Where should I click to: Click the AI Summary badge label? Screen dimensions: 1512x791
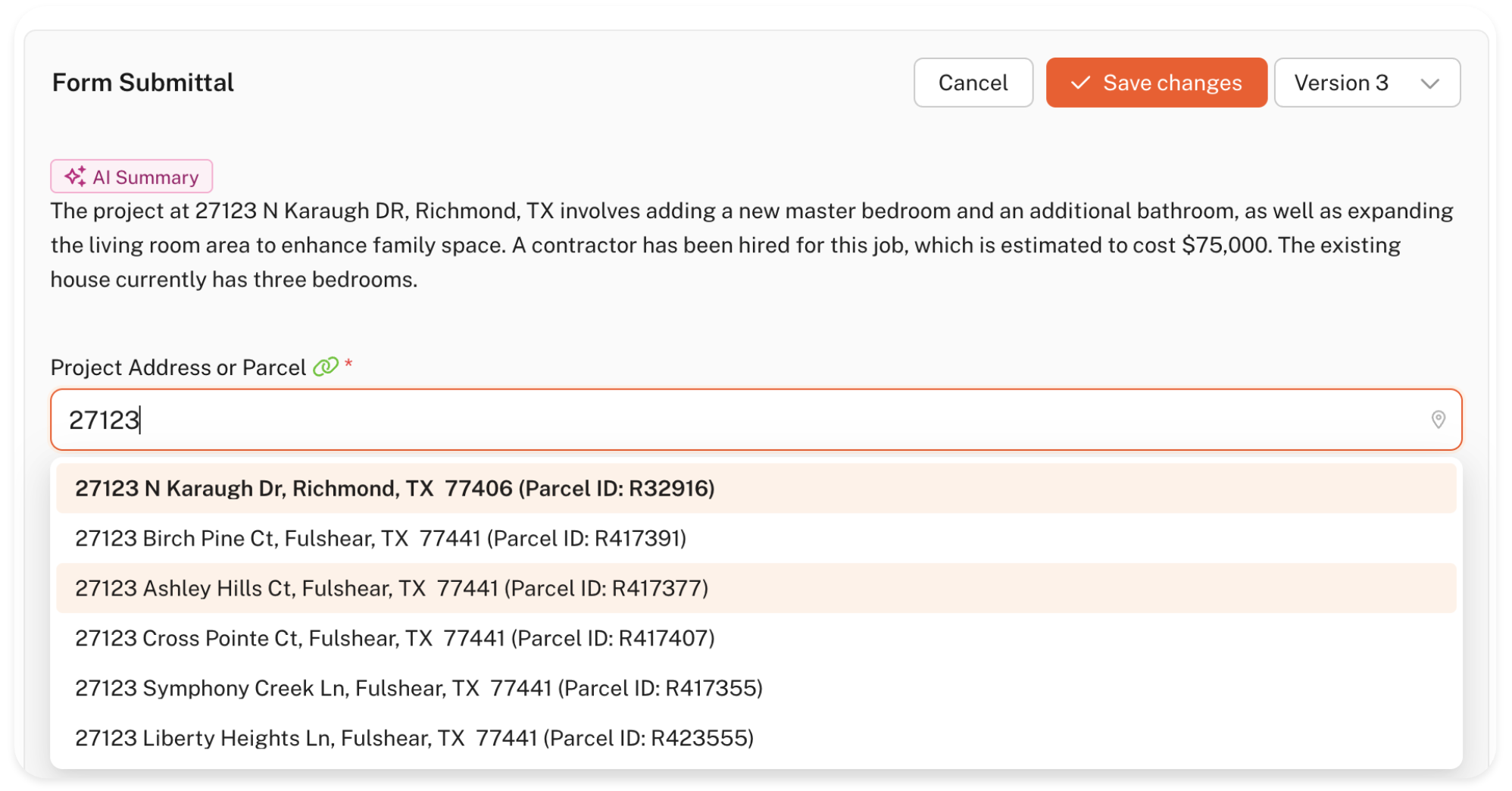pos(145,177)
